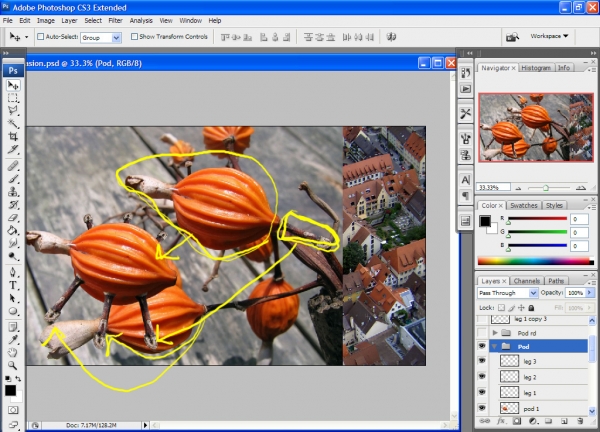Select the Crop tool
This screenshot has width=600, height=432.
tap(13, 136)
